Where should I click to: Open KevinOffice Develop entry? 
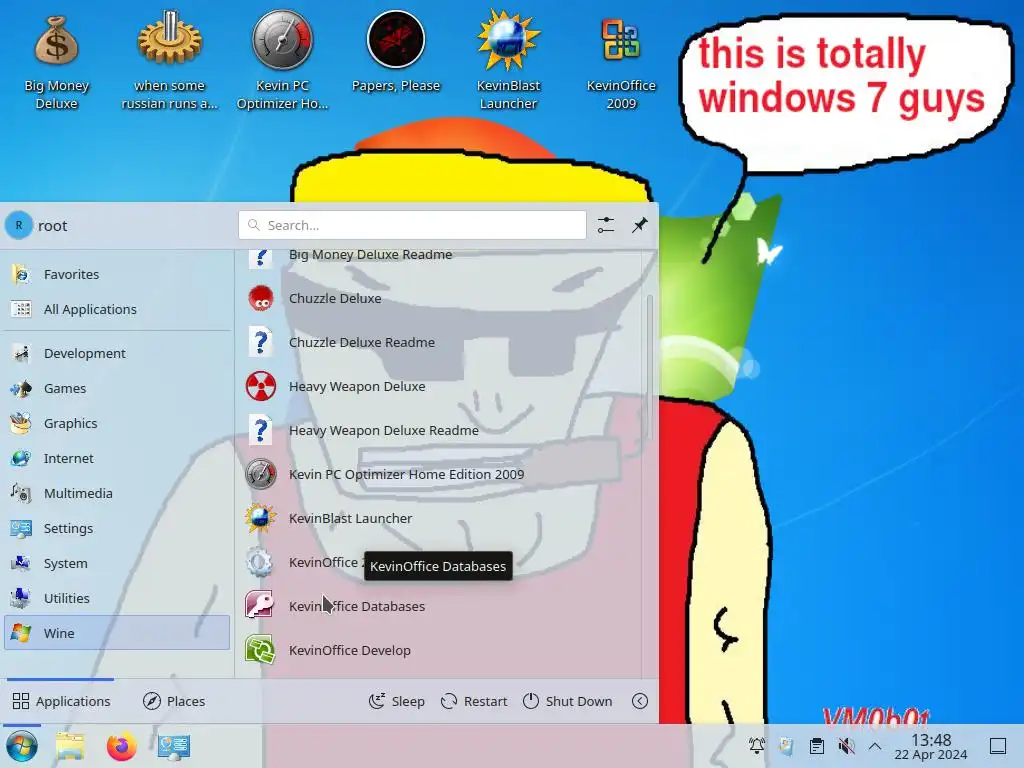coord(439,650)
